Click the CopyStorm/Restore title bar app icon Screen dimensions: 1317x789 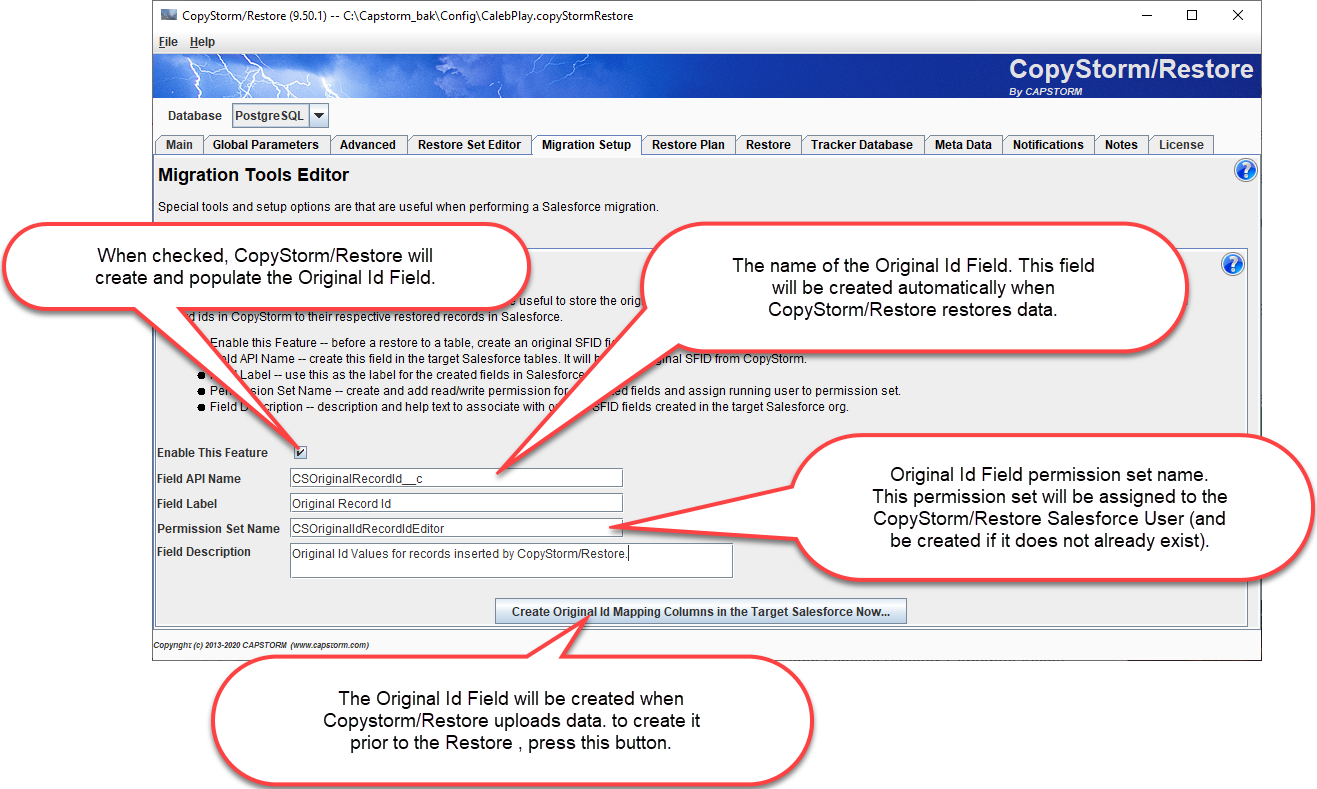coord(168,16)
